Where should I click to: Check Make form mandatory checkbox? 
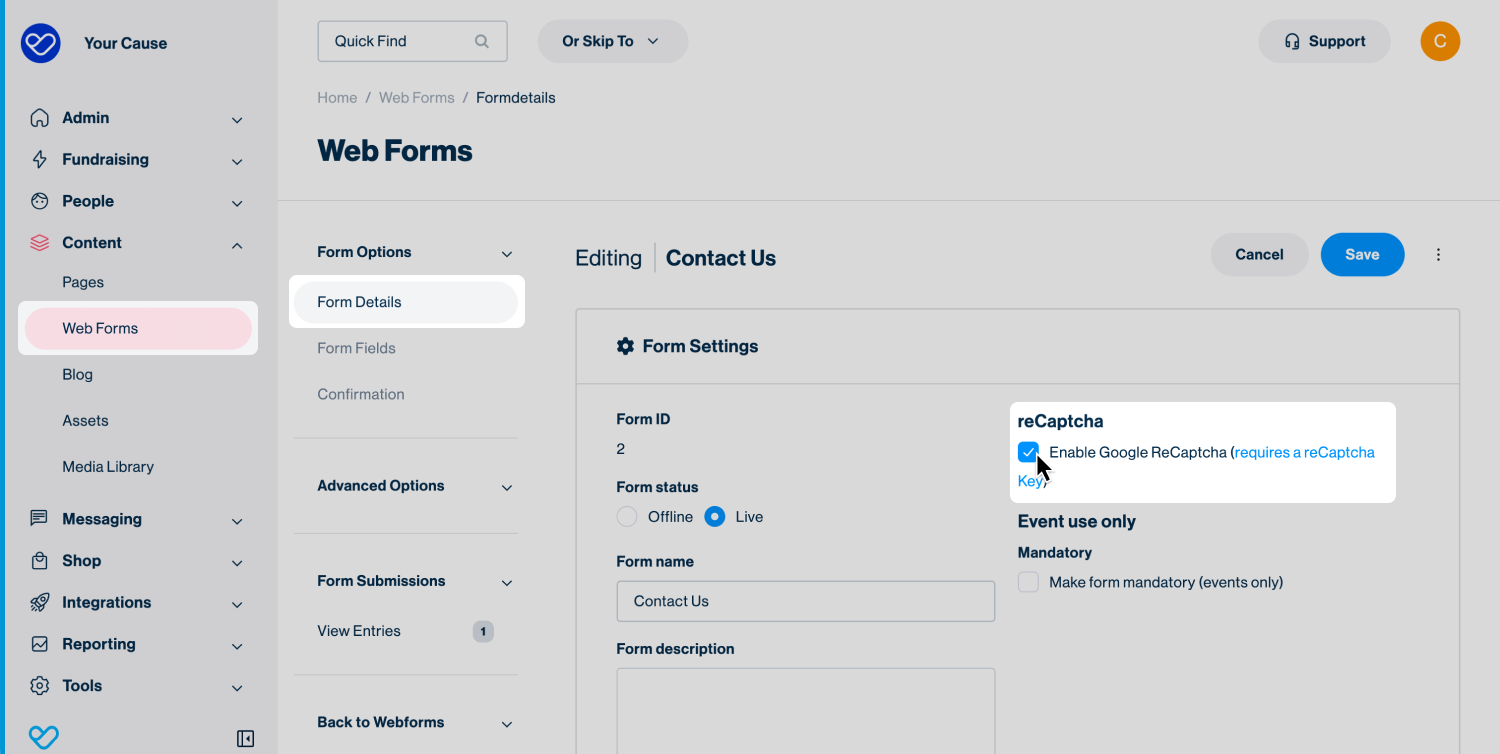(1028, 582)
